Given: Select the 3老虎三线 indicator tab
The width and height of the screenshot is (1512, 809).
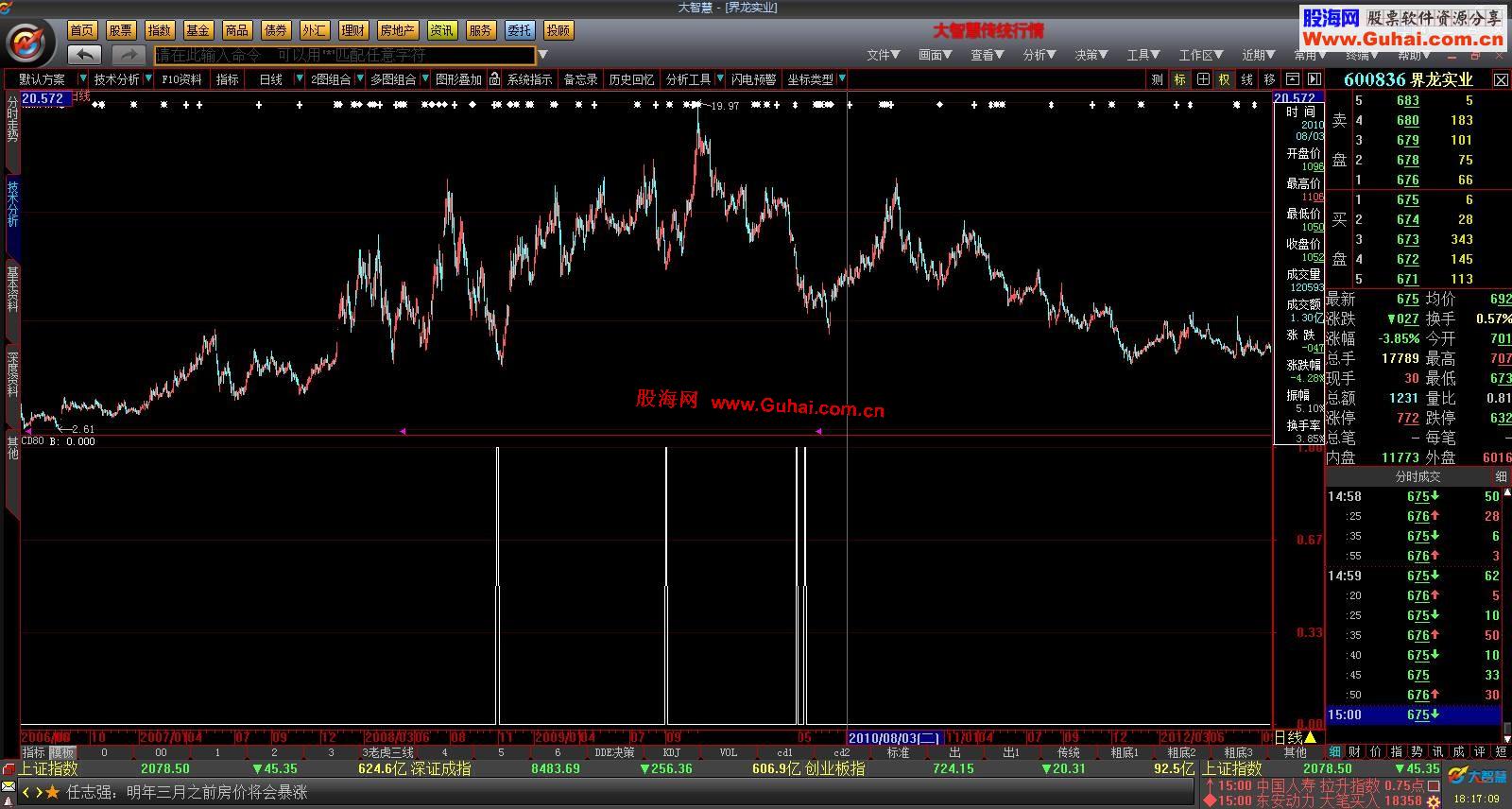Looking at the screenshot, I should (x=387, y=752).
